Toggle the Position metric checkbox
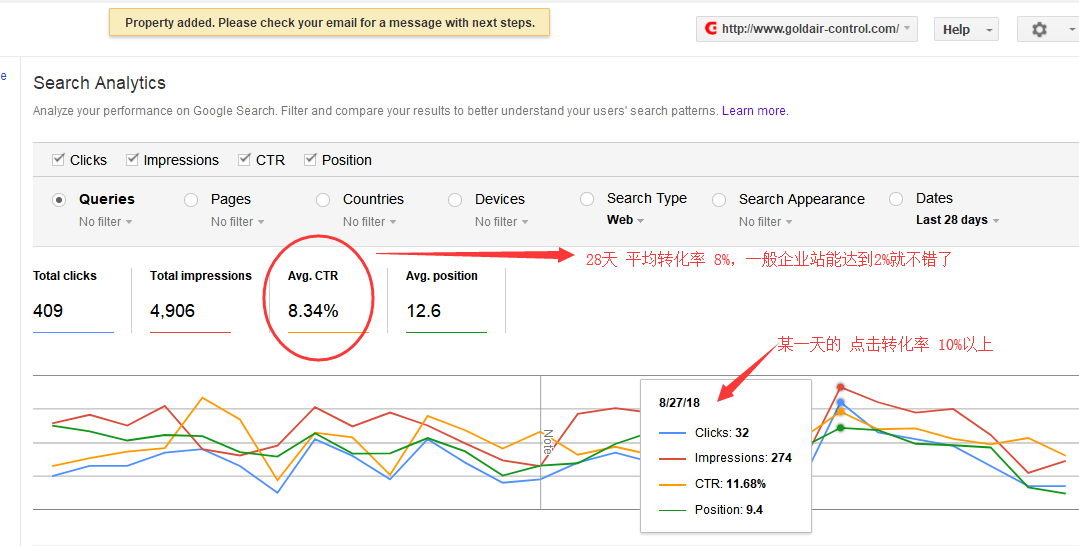The height and width of the screenshot is (546, 1079). (x=310, y=160)
